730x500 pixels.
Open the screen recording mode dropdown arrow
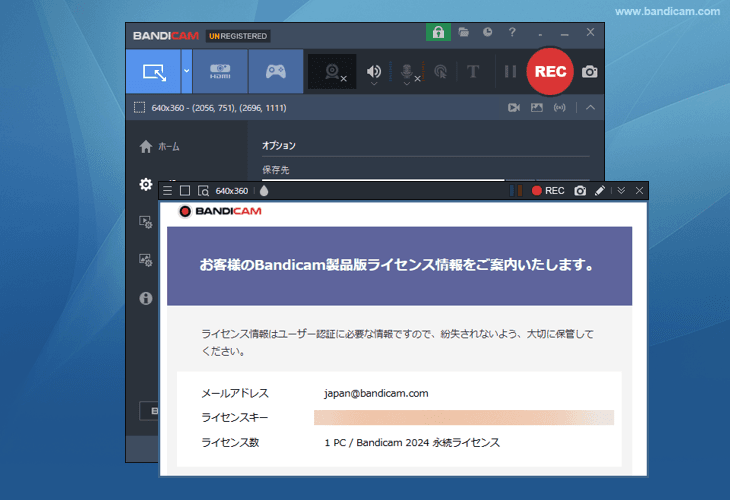(187, 72)
